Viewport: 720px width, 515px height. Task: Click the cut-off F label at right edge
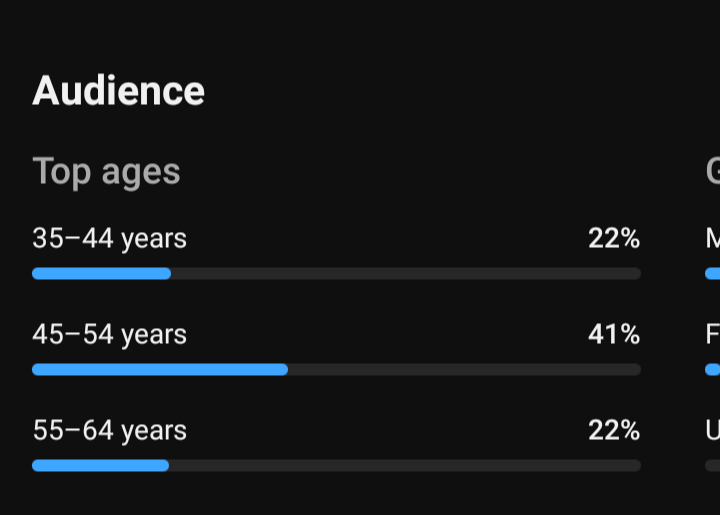click(x=713, y=334)
